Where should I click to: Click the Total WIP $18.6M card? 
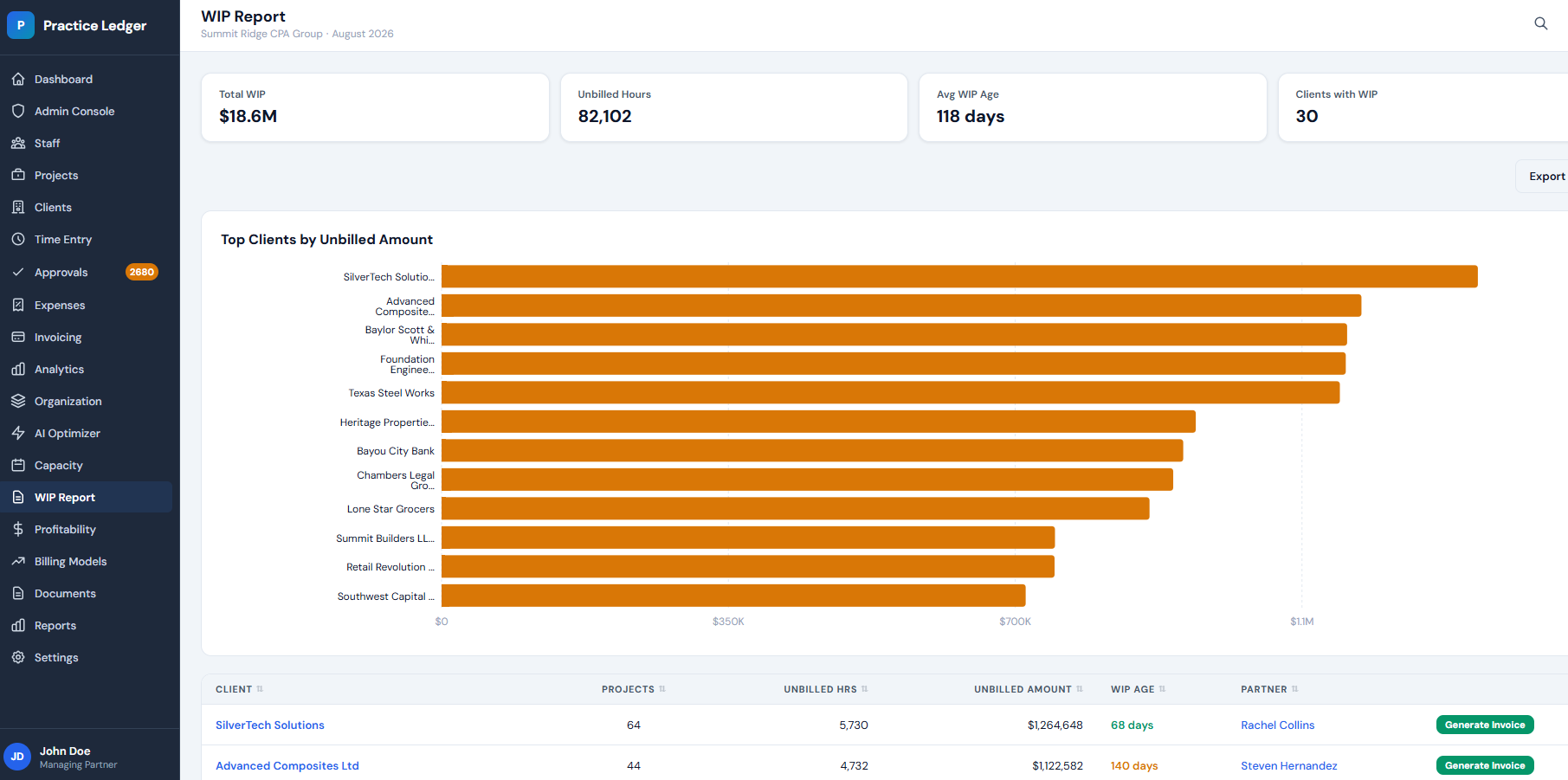375,107
